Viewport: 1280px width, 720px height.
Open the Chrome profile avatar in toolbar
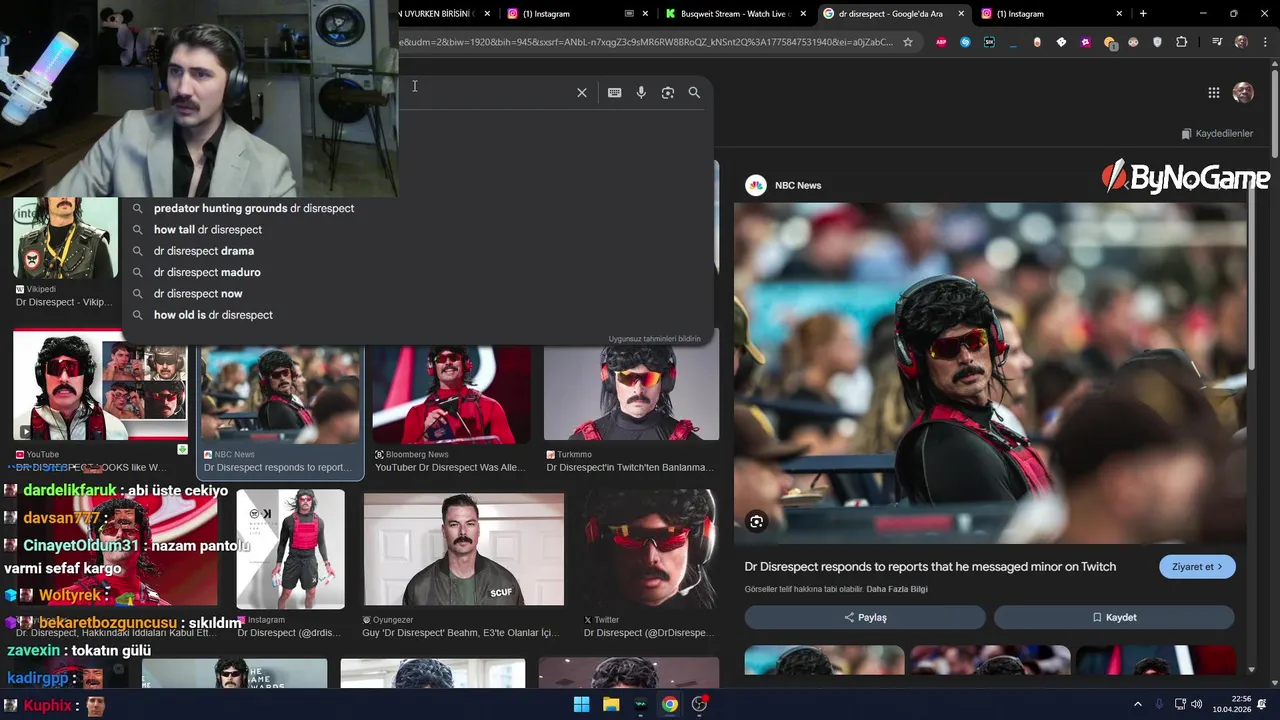pos(1241,42)
